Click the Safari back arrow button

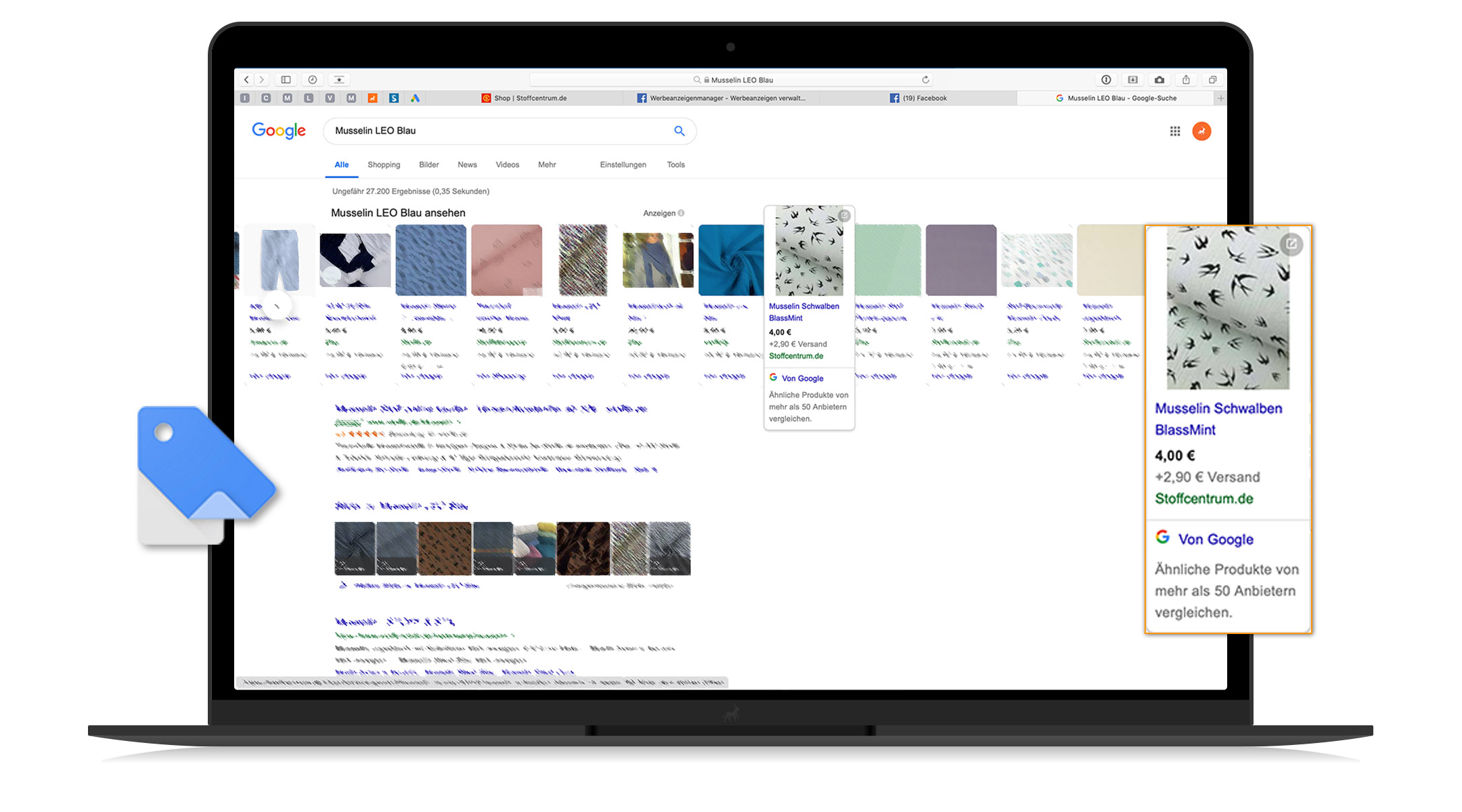(x=247, y=80)
